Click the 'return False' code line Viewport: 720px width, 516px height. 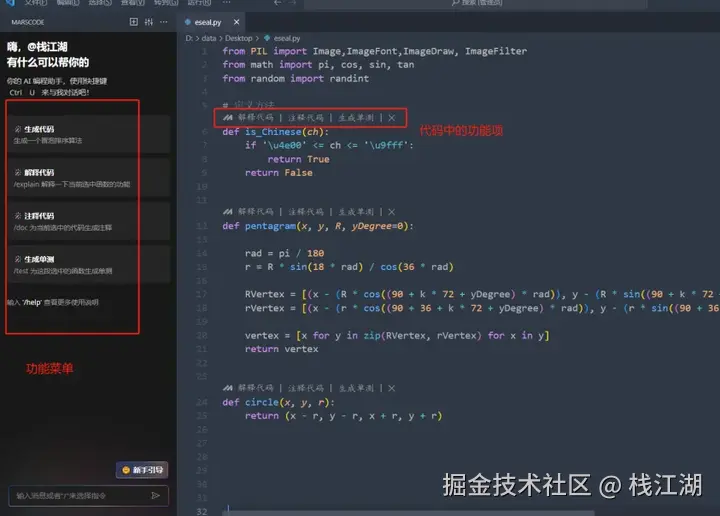coord(279,173)
